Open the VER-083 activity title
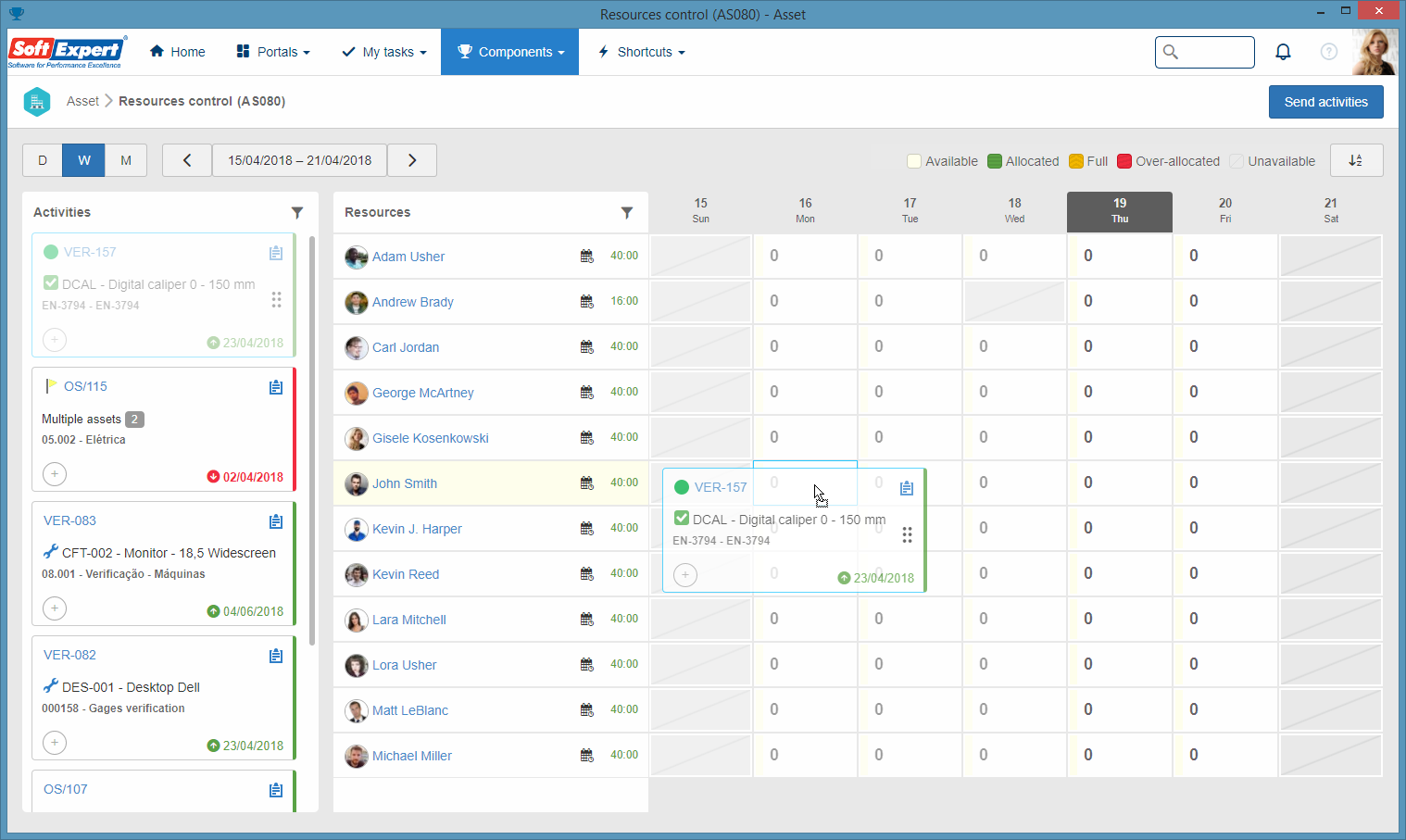This screenshot has width=1406, height=840. click(x=69, y=520)
